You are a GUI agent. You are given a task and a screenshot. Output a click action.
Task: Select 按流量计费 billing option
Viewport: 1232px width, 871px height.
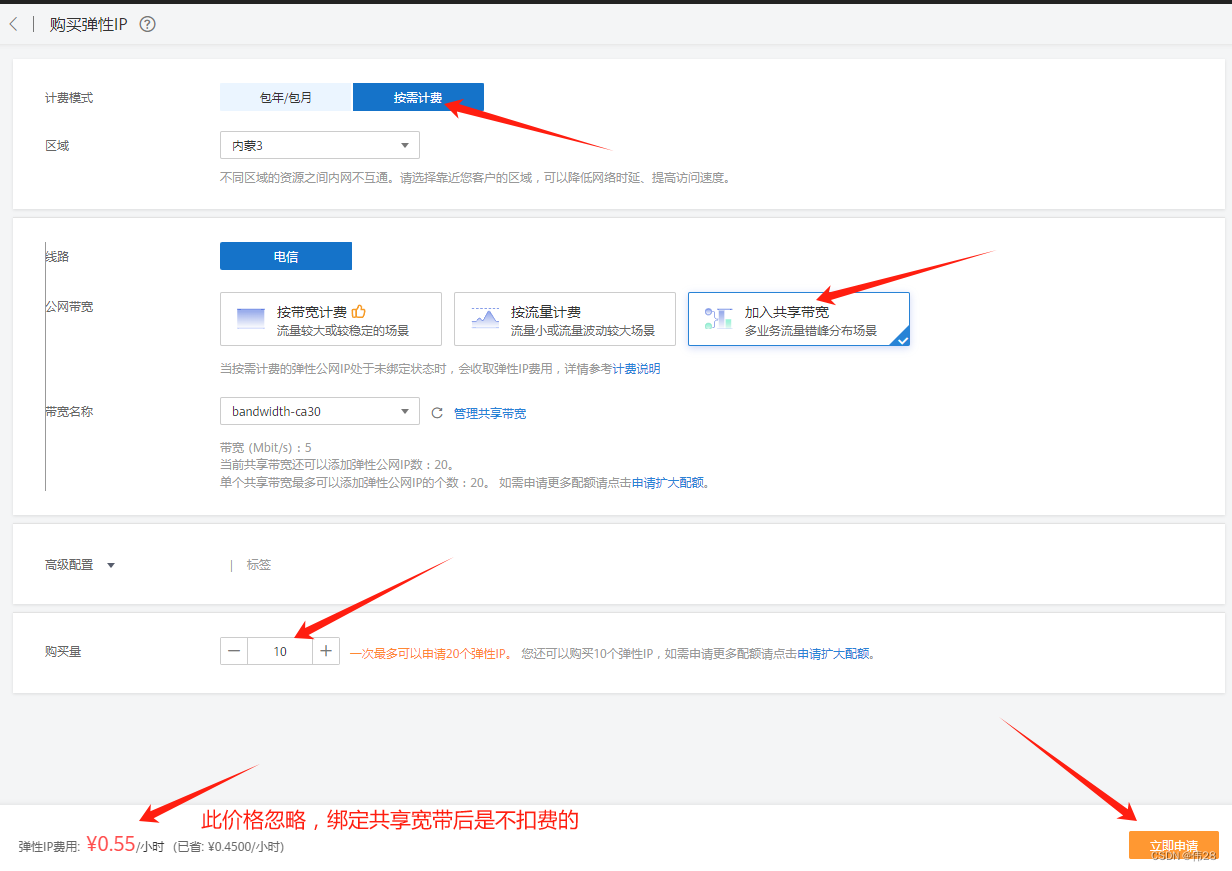565,318
